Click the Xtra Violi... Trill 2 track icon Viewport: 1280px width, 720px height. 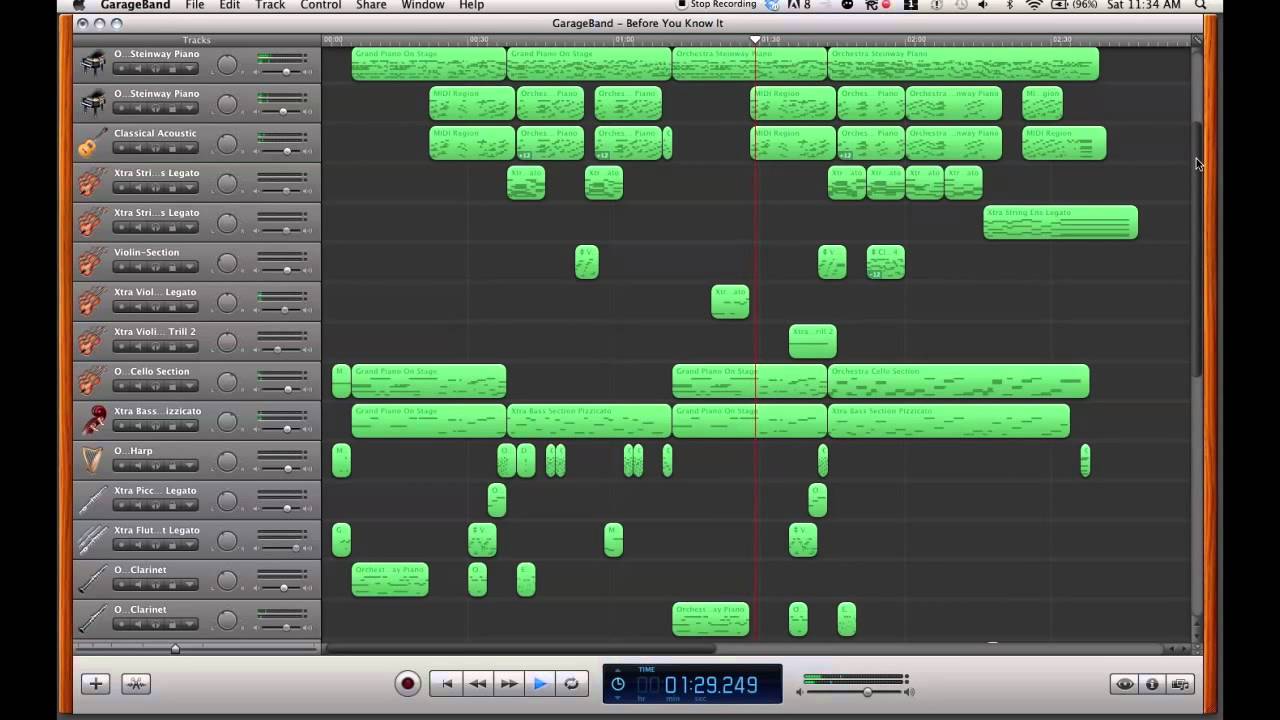[x=92, y=341]
